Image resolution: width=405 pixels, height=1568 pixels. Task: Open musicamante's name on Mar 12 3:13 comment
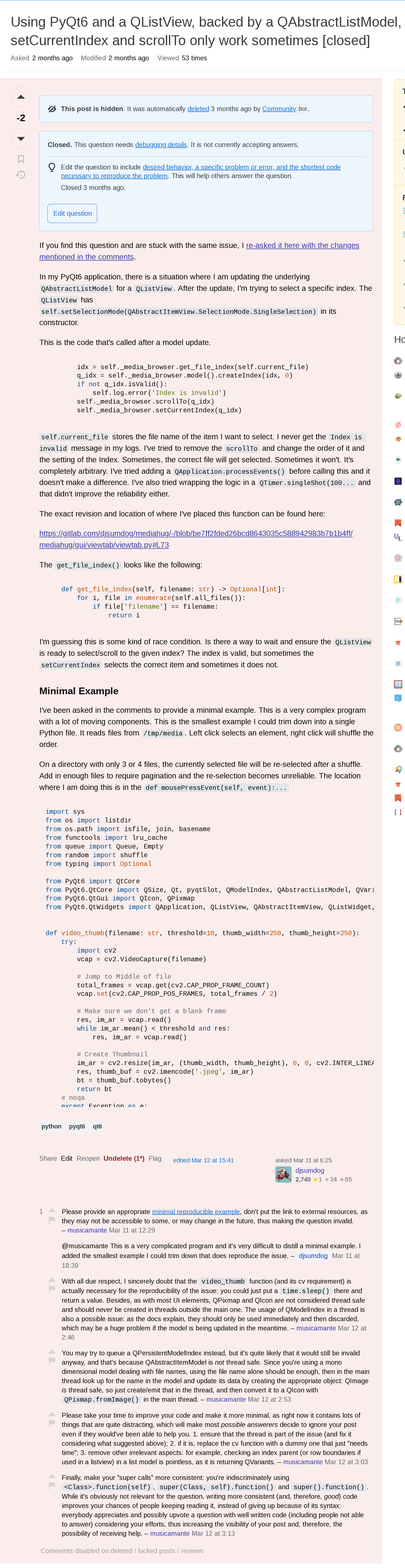[x=170, y=1533]
